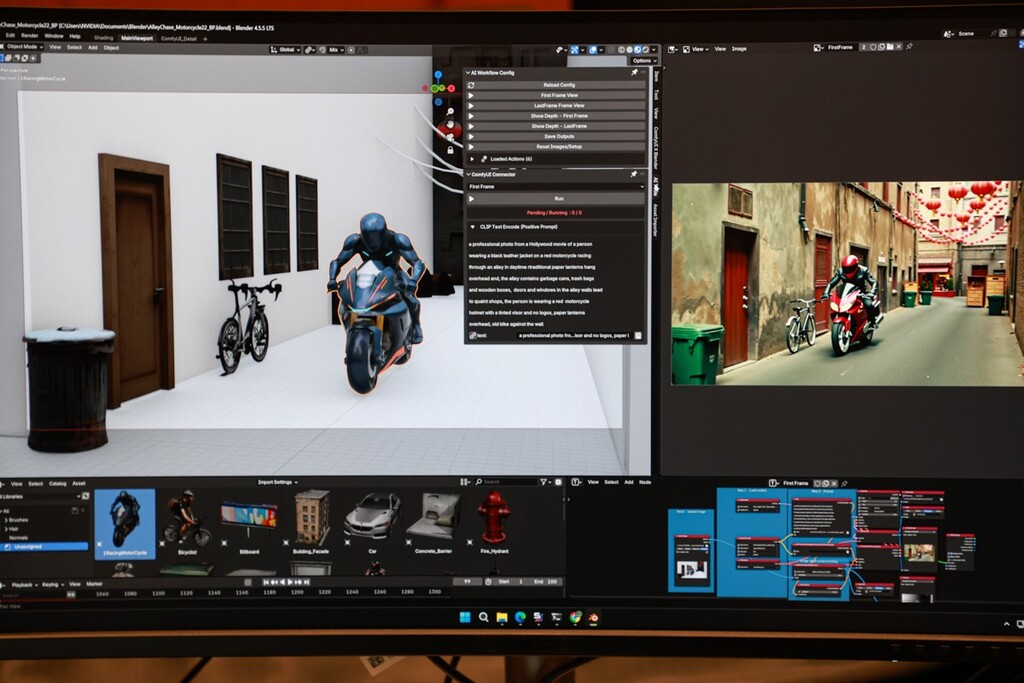Click the blue Z axis gizmo

438,75
